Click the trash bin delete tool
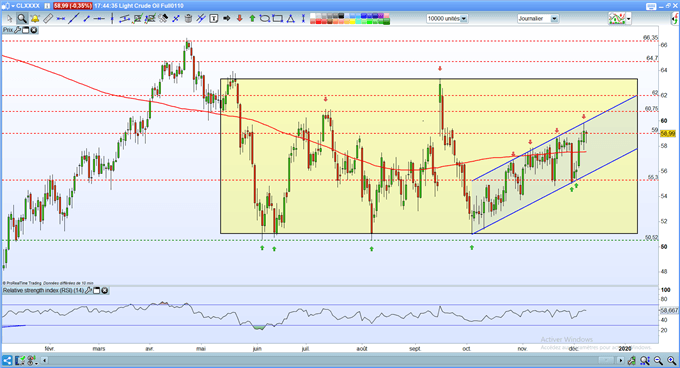This screenshot has width=680, height=368. (188, 19)
